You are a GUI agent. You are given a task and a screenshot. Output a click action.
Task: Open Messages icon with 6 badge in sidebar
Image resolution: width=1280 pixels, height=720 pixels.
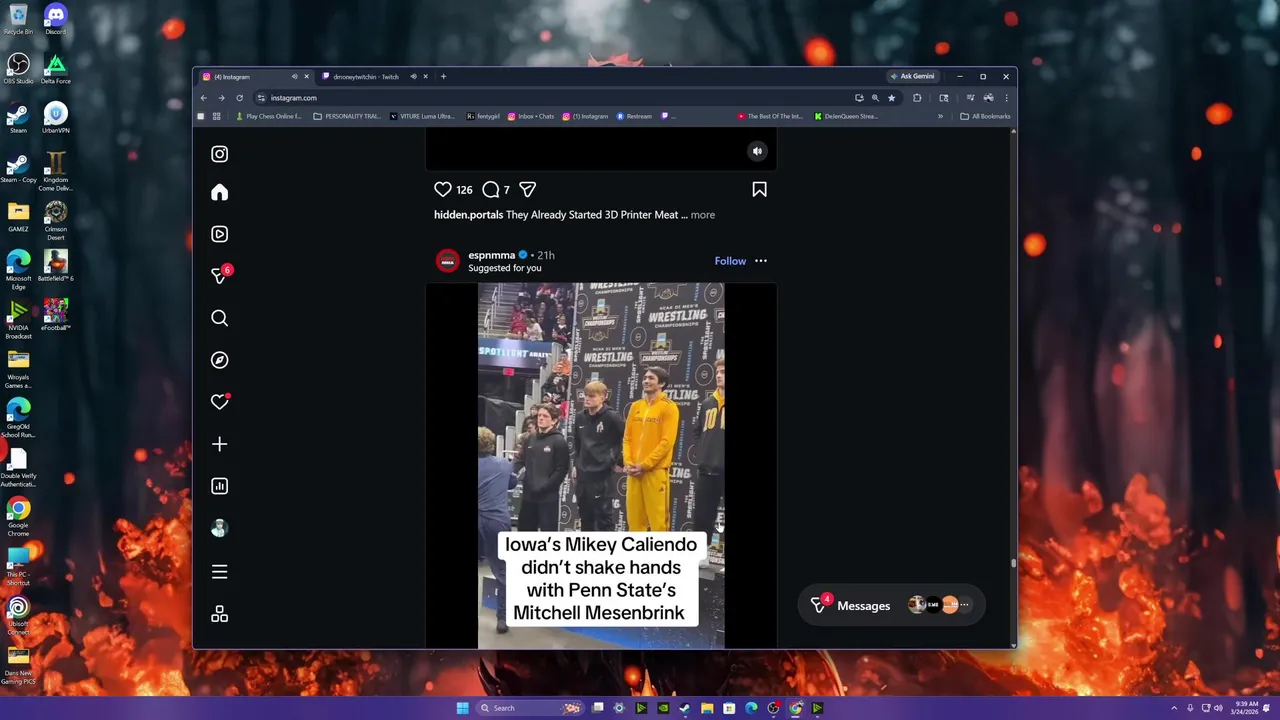(x=220, y=275)
